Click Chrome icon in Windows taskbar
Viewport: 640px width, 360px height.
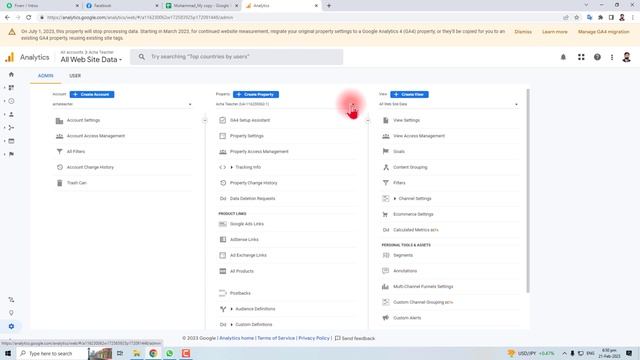click(x=153, y=353)
